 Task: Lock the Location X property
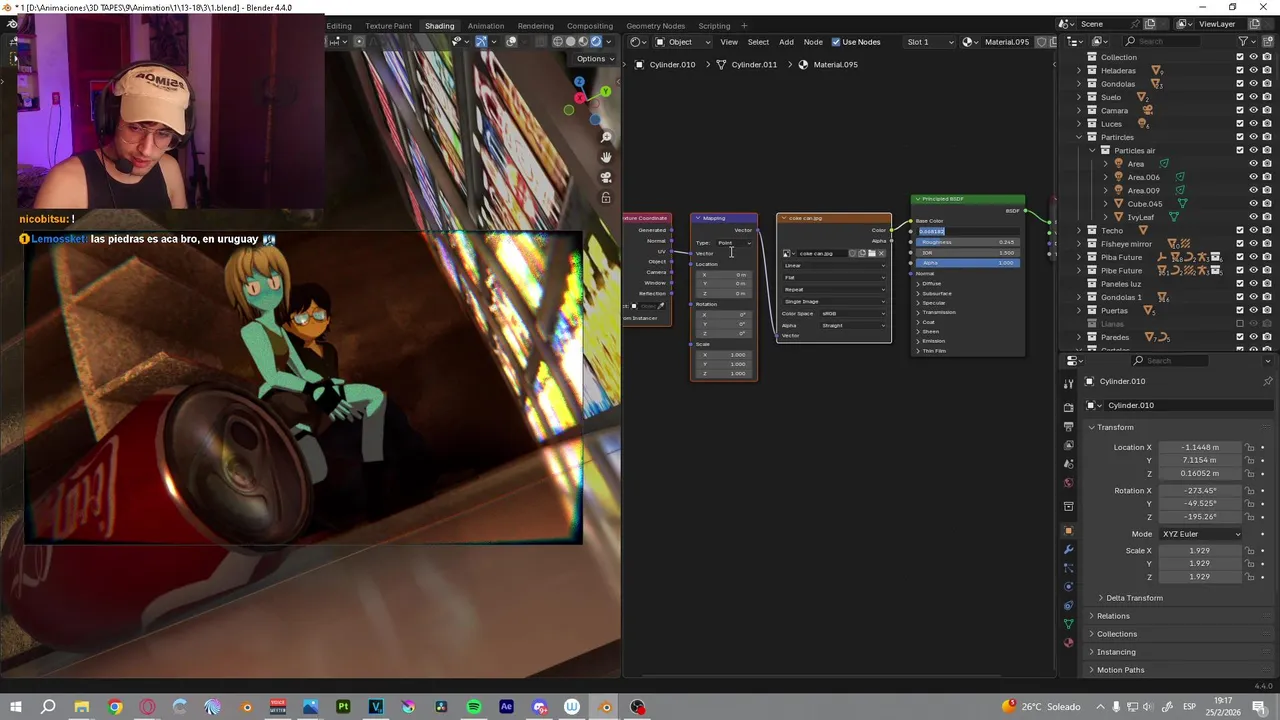[x=1250, y=447]
